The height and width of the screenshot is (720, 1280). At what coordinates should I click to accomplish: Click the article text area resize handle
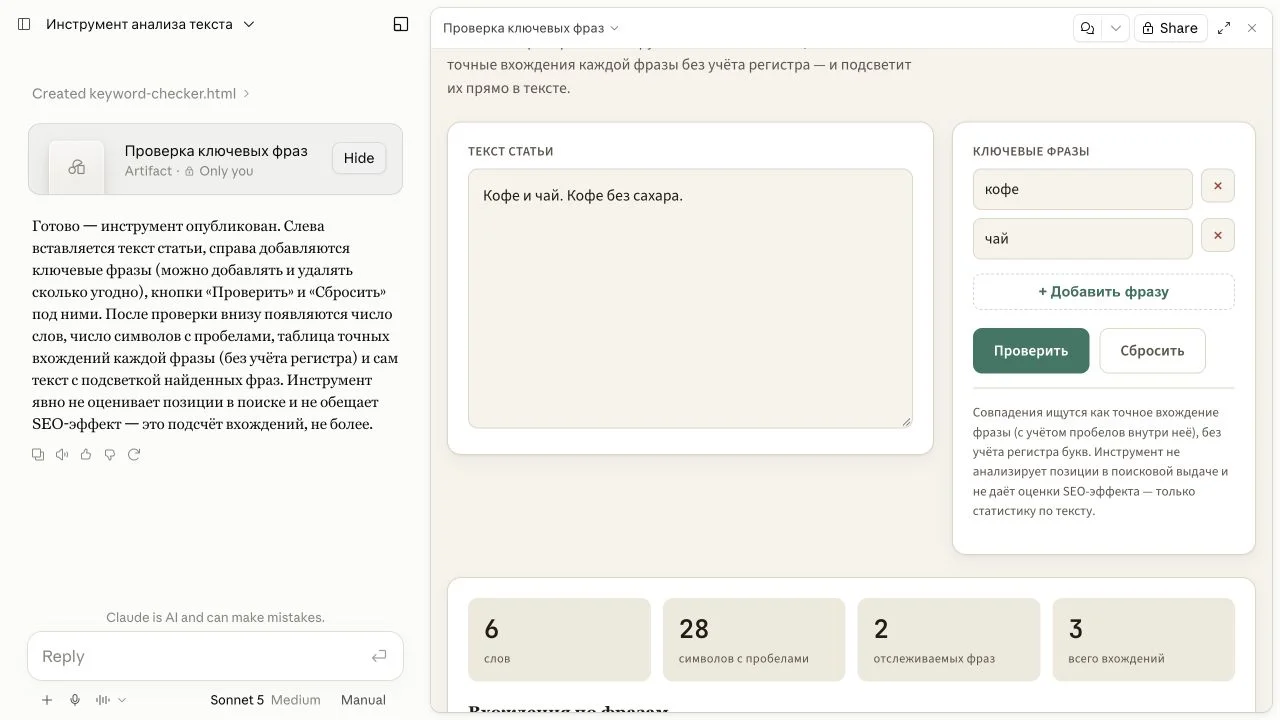pyautogui.click(x=906, y=421)
